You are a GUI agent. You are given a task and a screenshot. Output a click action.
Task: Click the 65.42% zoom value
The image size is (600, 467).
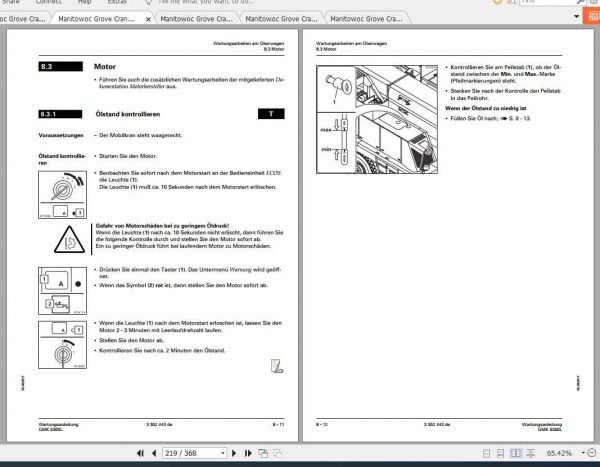pyautogui.click(x=559, y=453)
